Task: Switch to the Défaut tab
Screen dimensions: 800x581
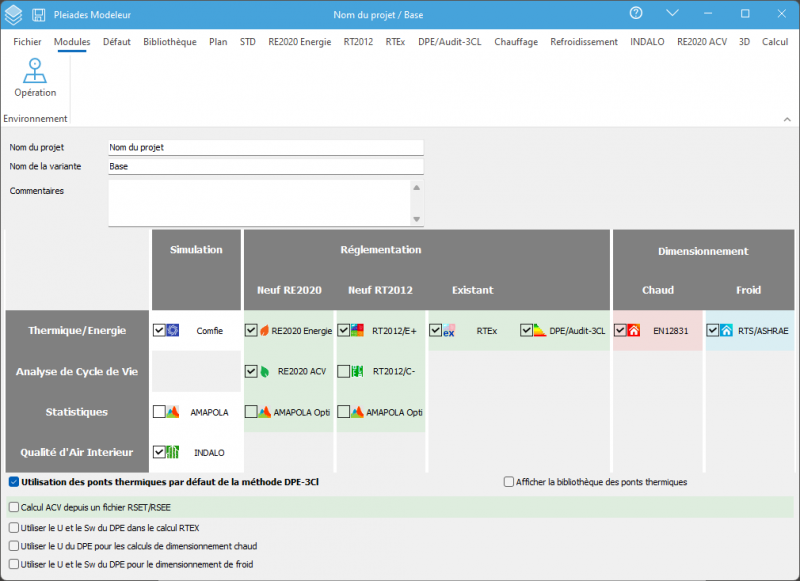Action: point(117,42)
